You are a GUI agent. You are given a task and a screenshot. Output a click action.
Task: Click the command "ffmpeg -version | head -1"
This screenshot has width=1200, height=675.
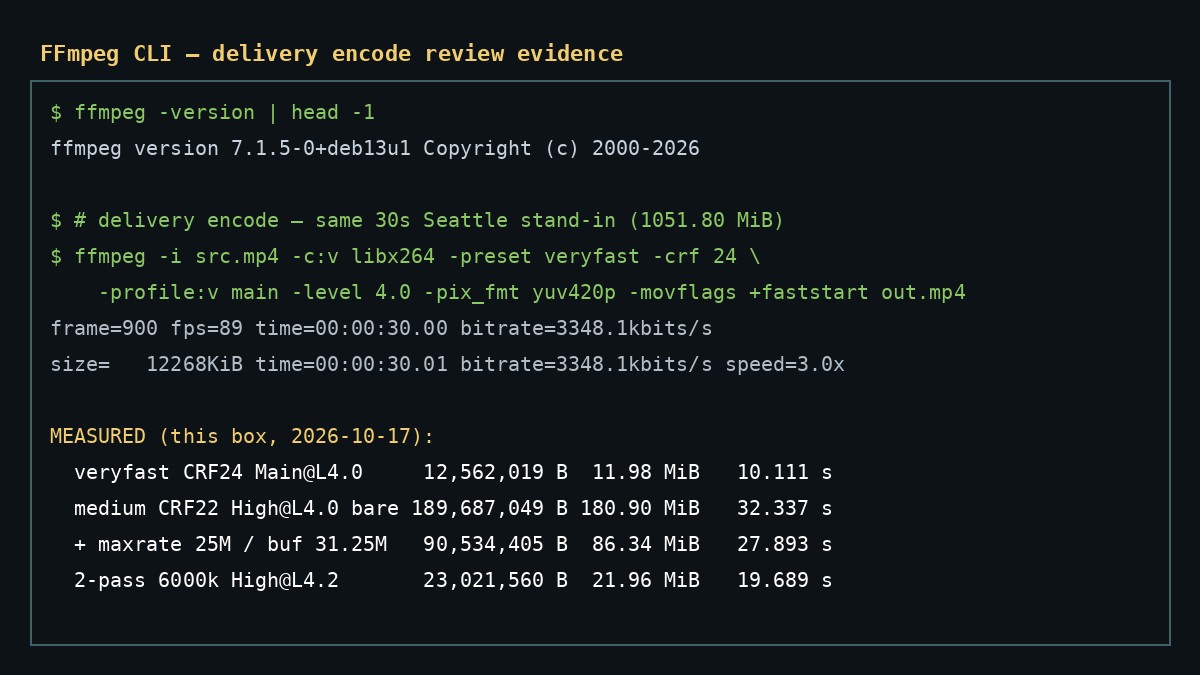pos(225,113)
